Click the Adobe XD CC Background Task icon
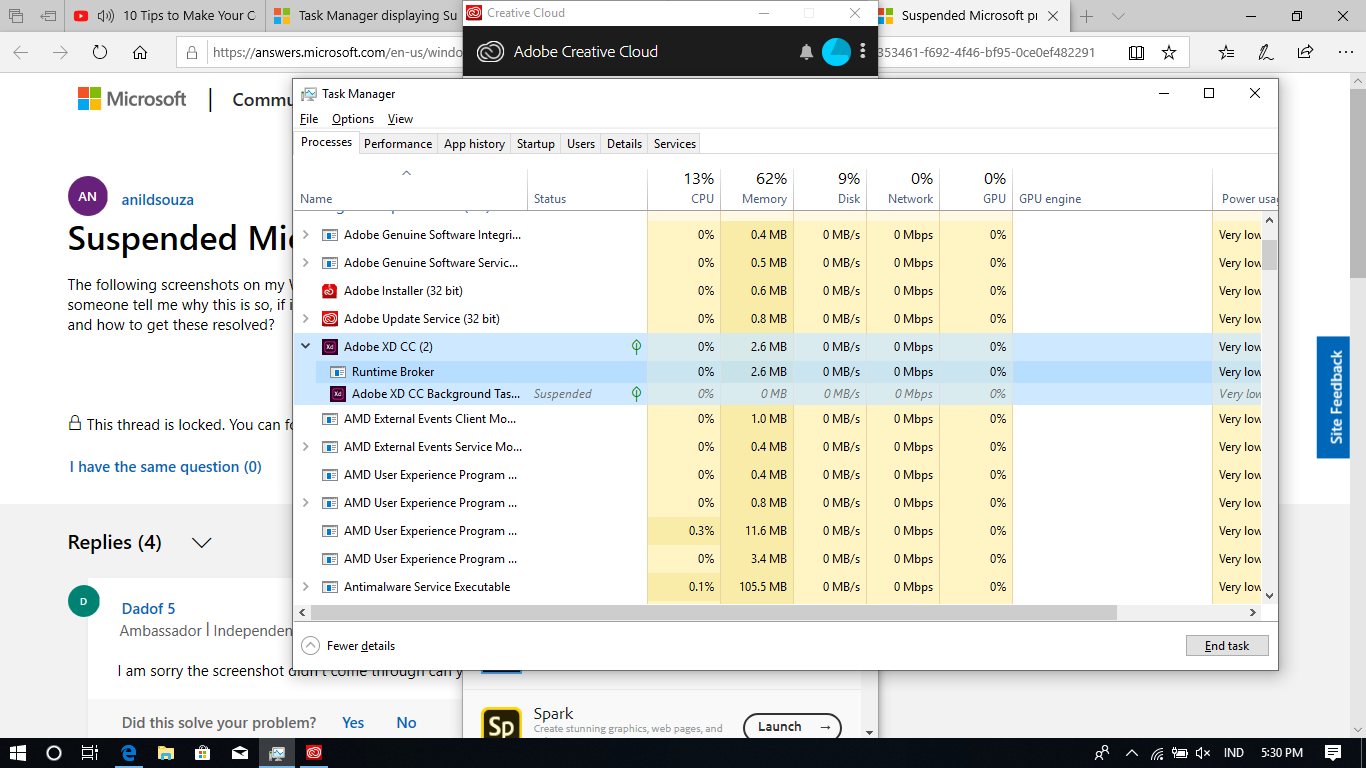 pos(338,394)
